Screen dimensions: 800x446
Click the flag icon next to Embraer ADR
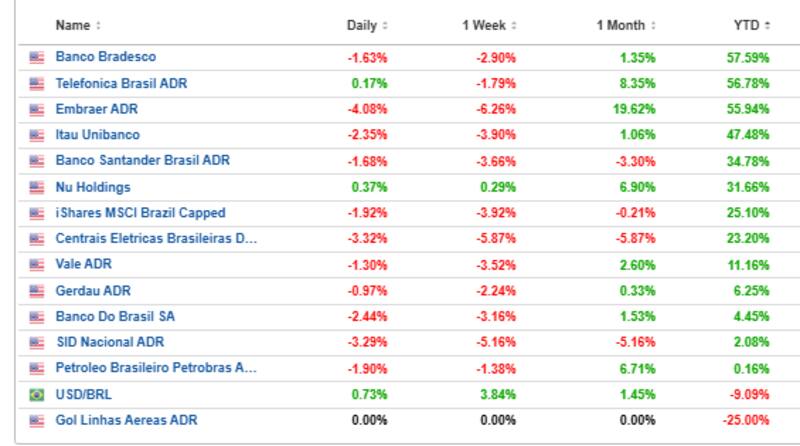pos(37,110)
